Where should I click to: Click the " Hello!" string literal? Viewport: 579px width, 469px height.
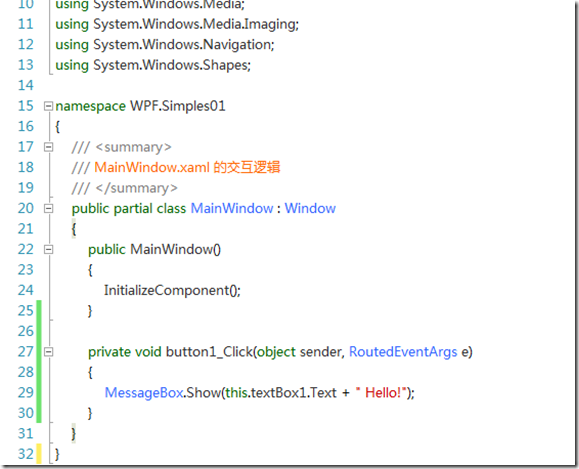(x=381, y=392)
